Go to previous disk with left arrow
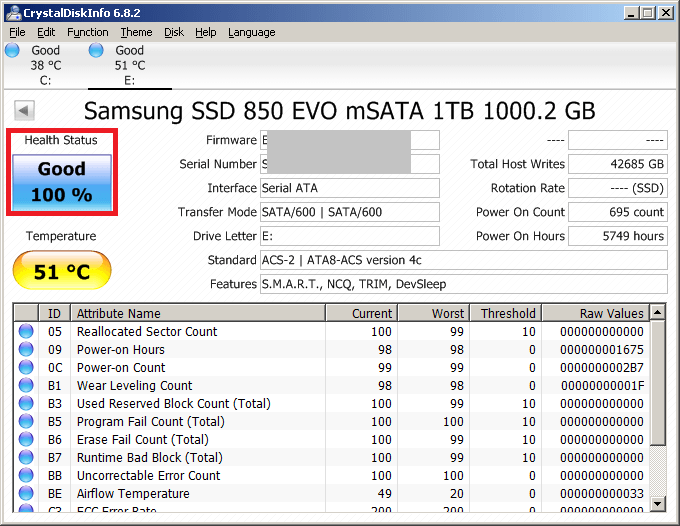Image resolution: width=680 pixels, height=526 pixels. [x=24, y=111]
